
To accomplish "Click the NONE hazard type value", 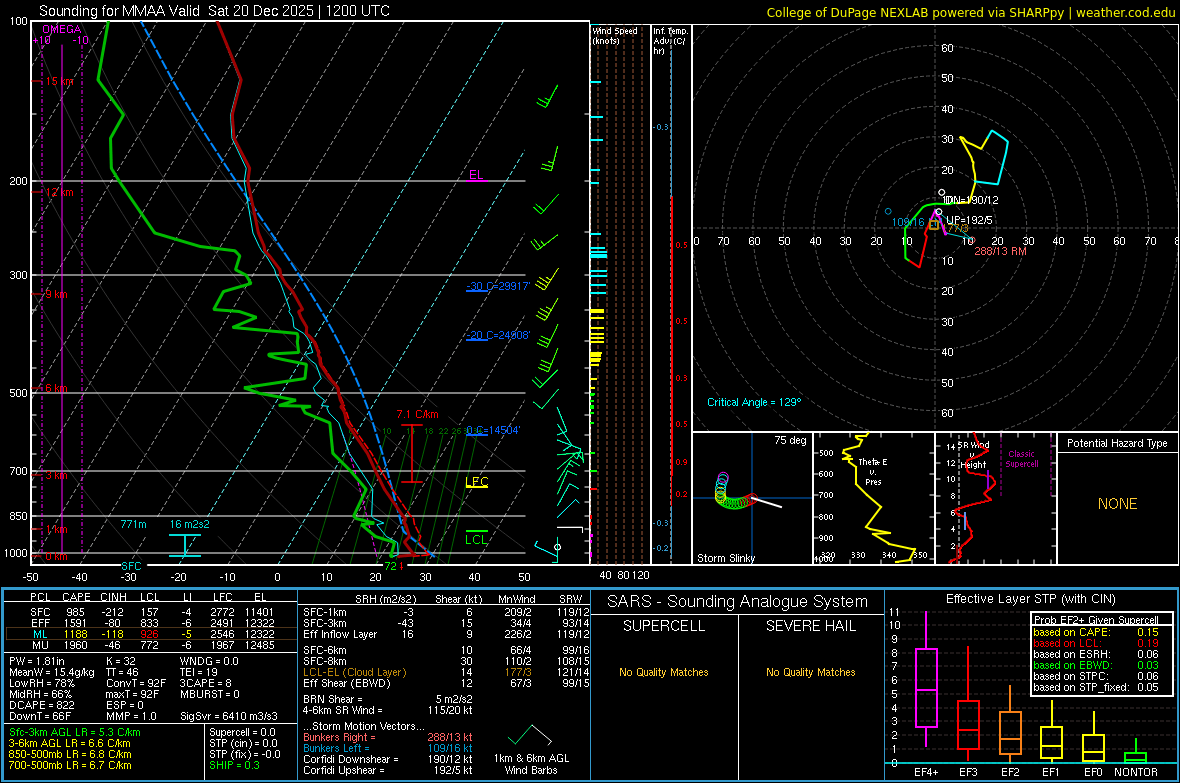I will pos(1117,504).
